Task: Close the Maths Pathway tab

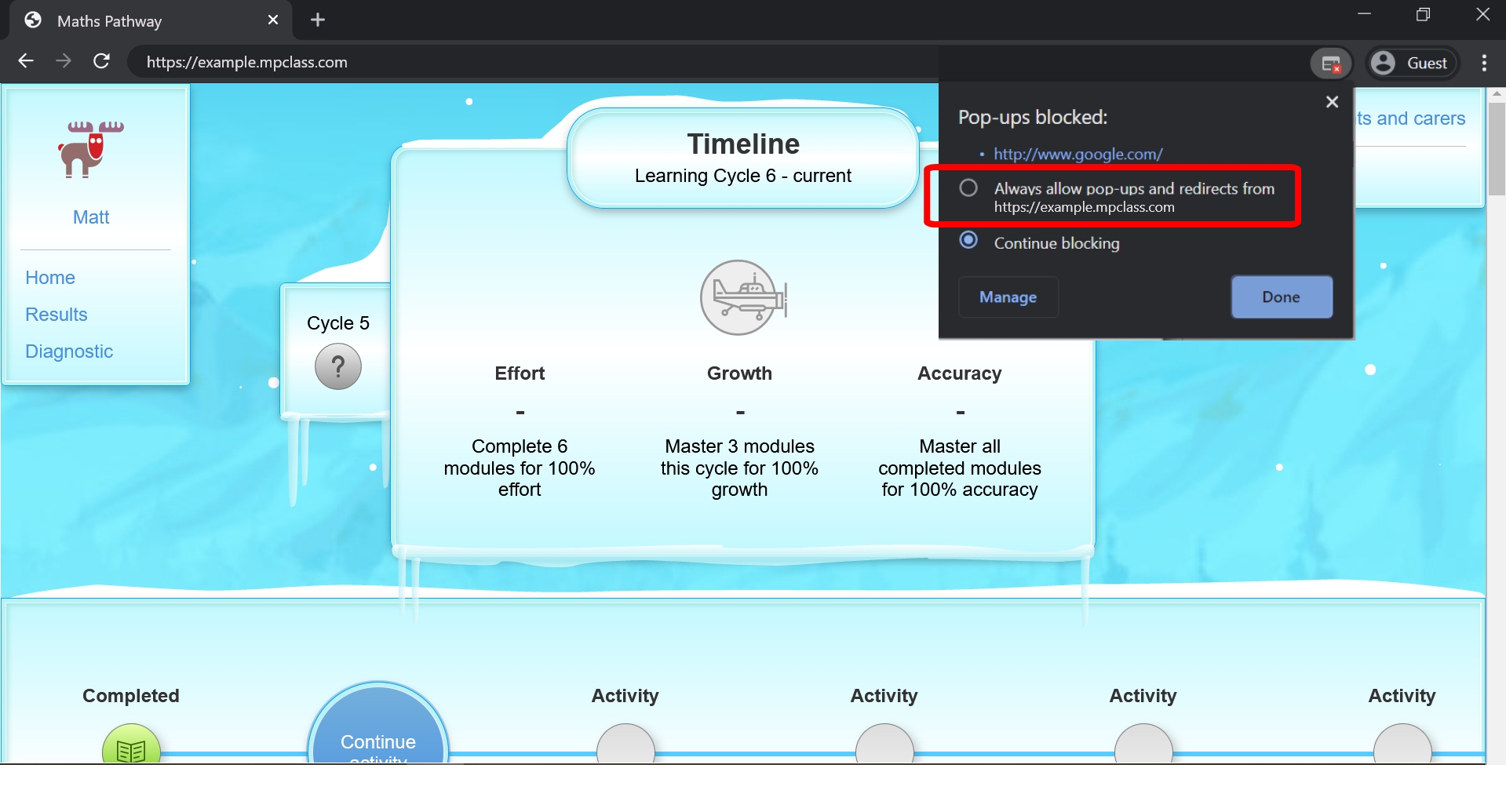Action: pyautogui.click(x=272, y=20)
